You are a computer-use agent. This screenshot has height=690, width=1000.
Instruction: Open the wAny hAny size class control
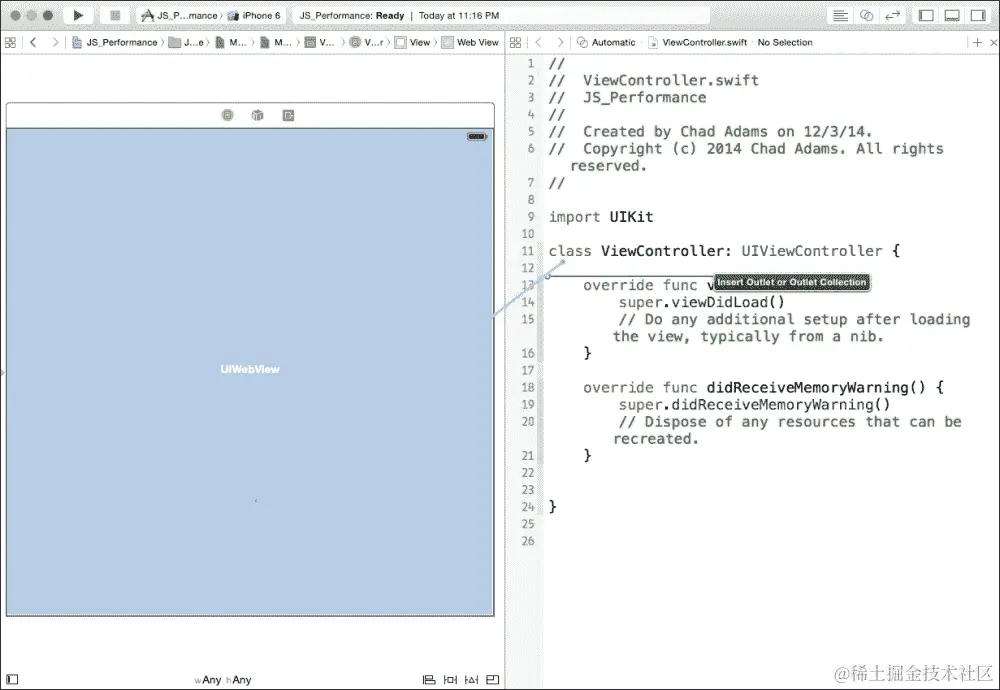[x=223, y=680]
